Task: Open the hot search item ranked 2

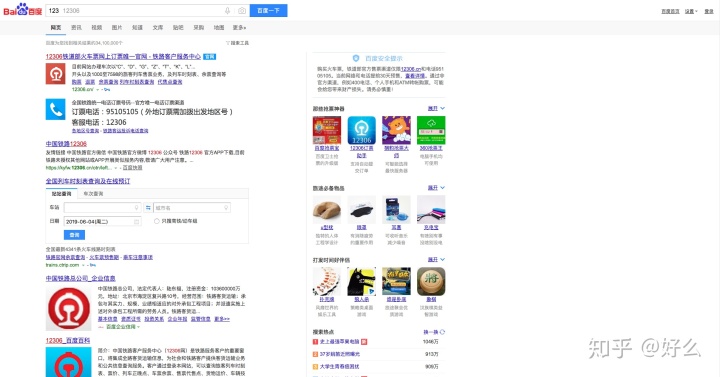Action: pyautogui.click(x=340, y=354)
